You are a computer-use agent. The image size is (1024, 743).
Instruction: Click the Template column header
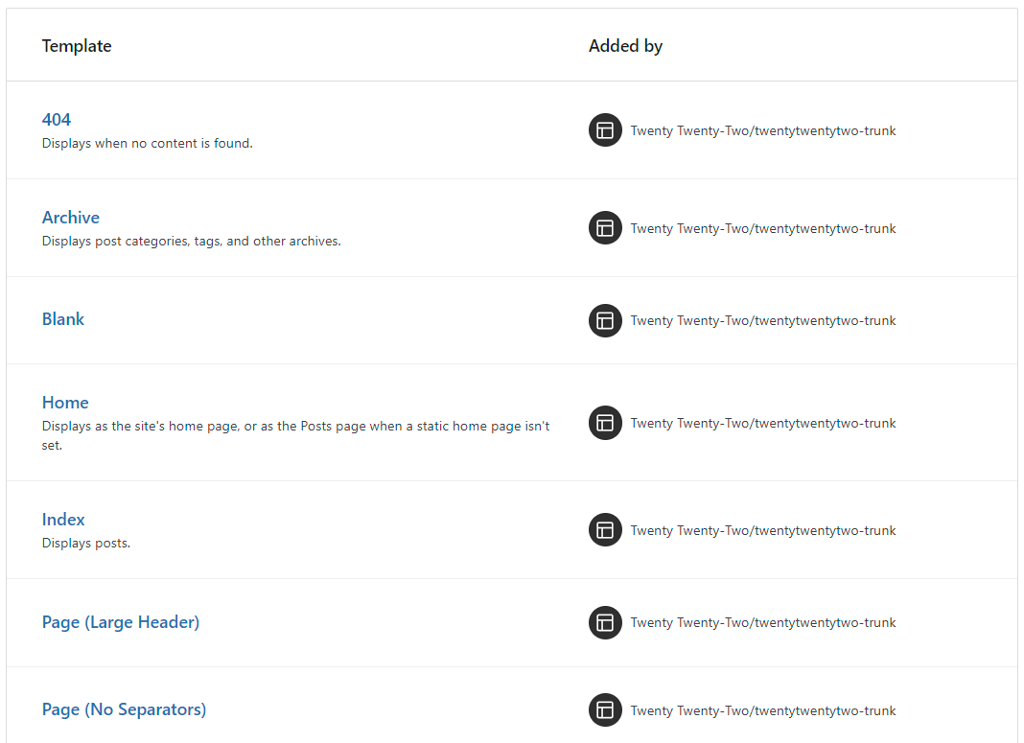click(x=76, y=46)
